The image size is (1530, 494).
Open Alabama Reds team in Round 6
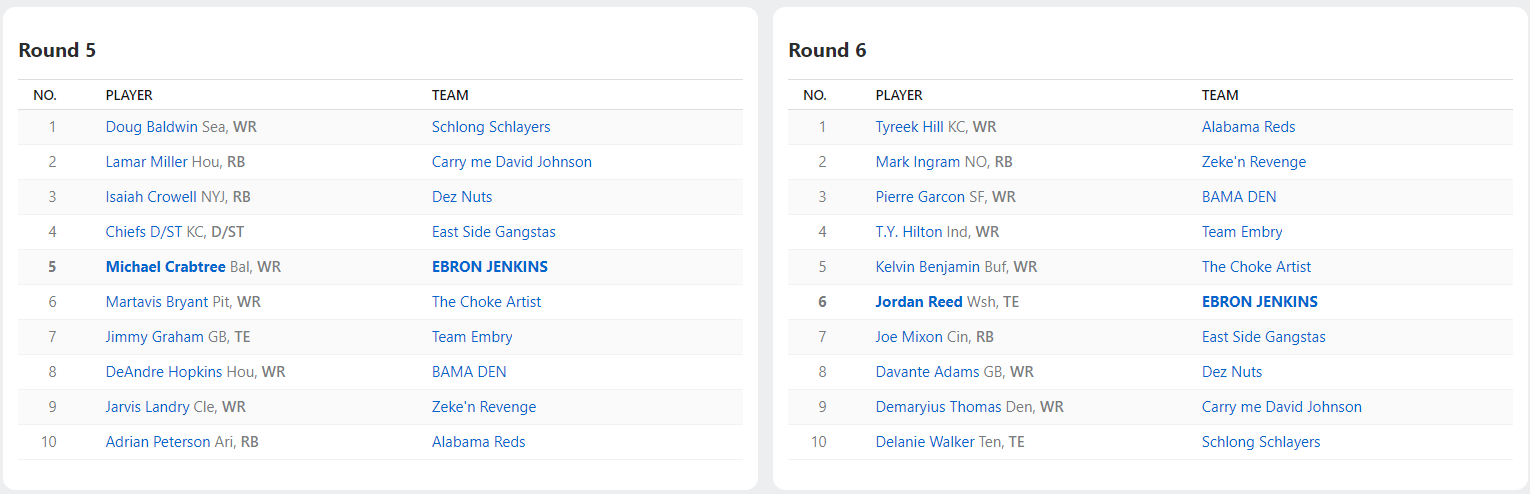tap(1248, 127)
